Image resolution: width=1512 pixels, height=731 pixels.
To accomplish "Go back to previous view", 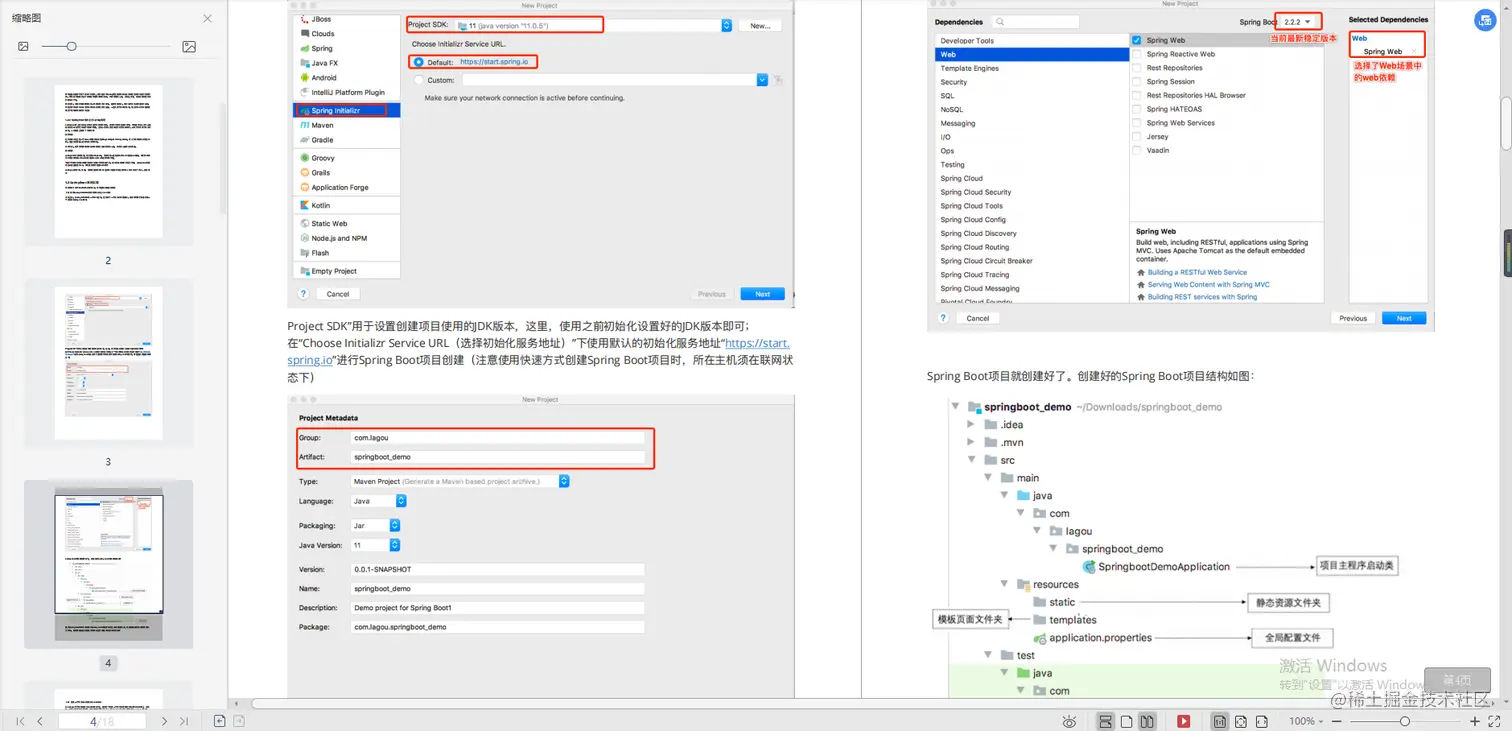I will tap(220, 721).
